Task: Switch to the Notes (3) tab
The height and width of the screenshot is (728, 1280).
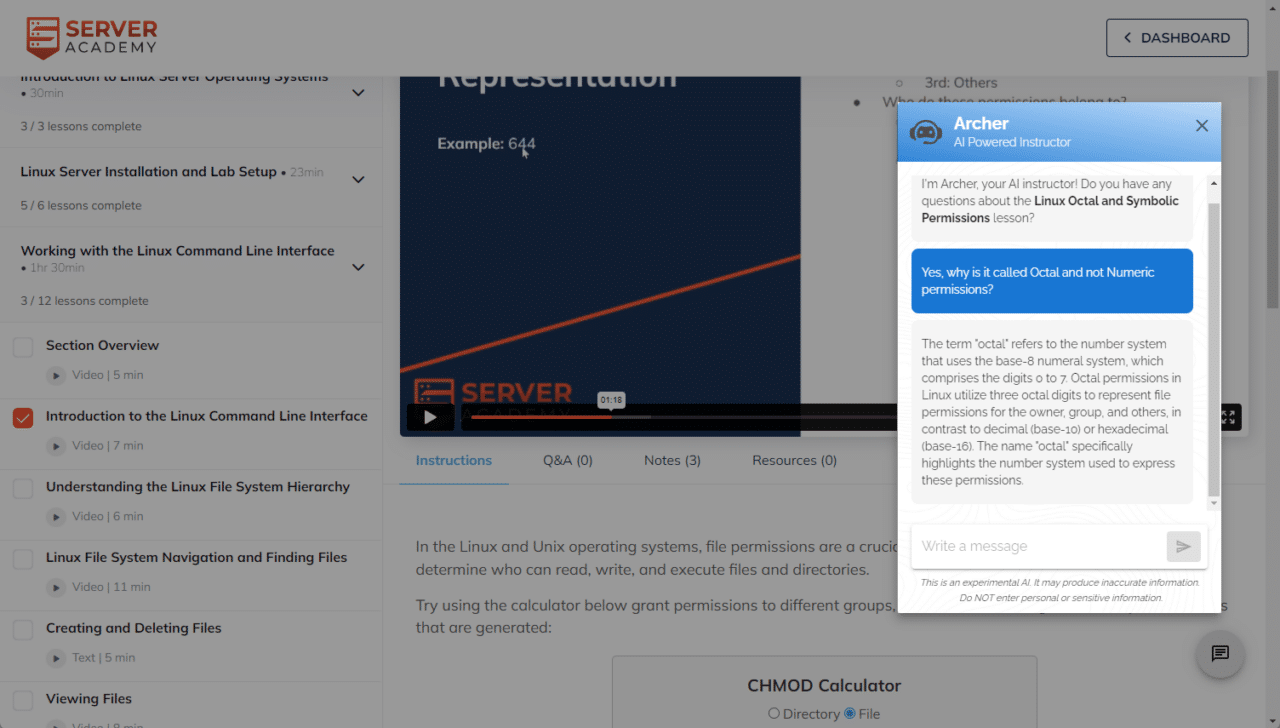Action: (x=672, y=460)
